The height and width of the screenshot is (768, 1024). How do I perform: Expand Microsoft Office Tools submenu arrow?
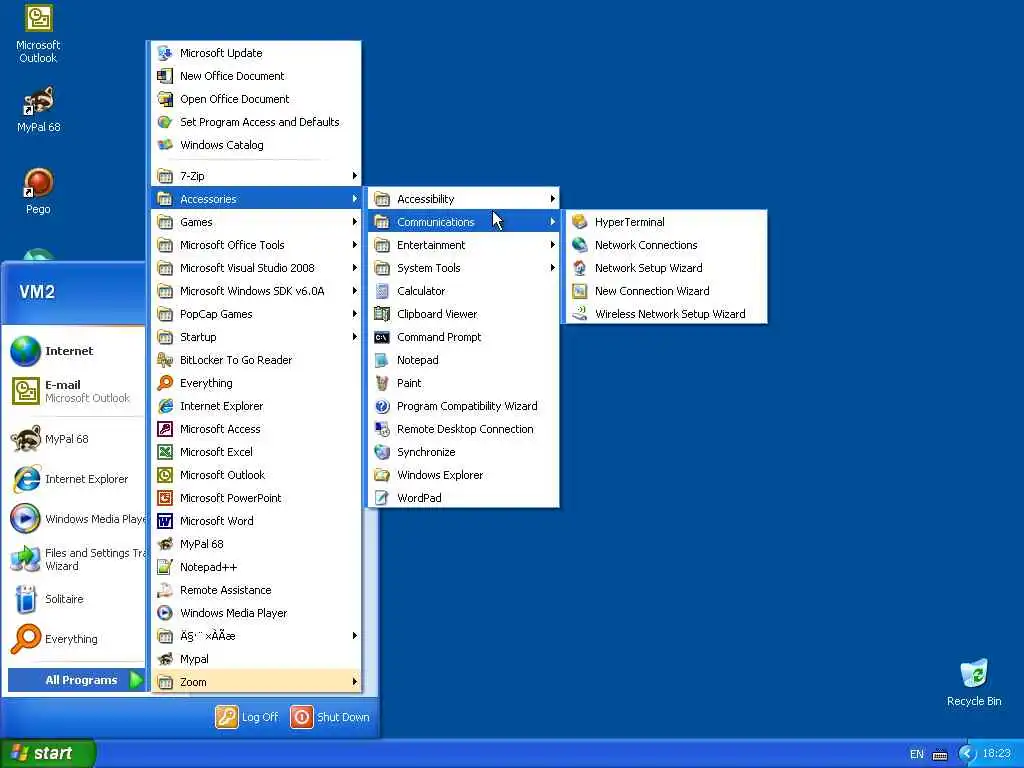[355, 245]
